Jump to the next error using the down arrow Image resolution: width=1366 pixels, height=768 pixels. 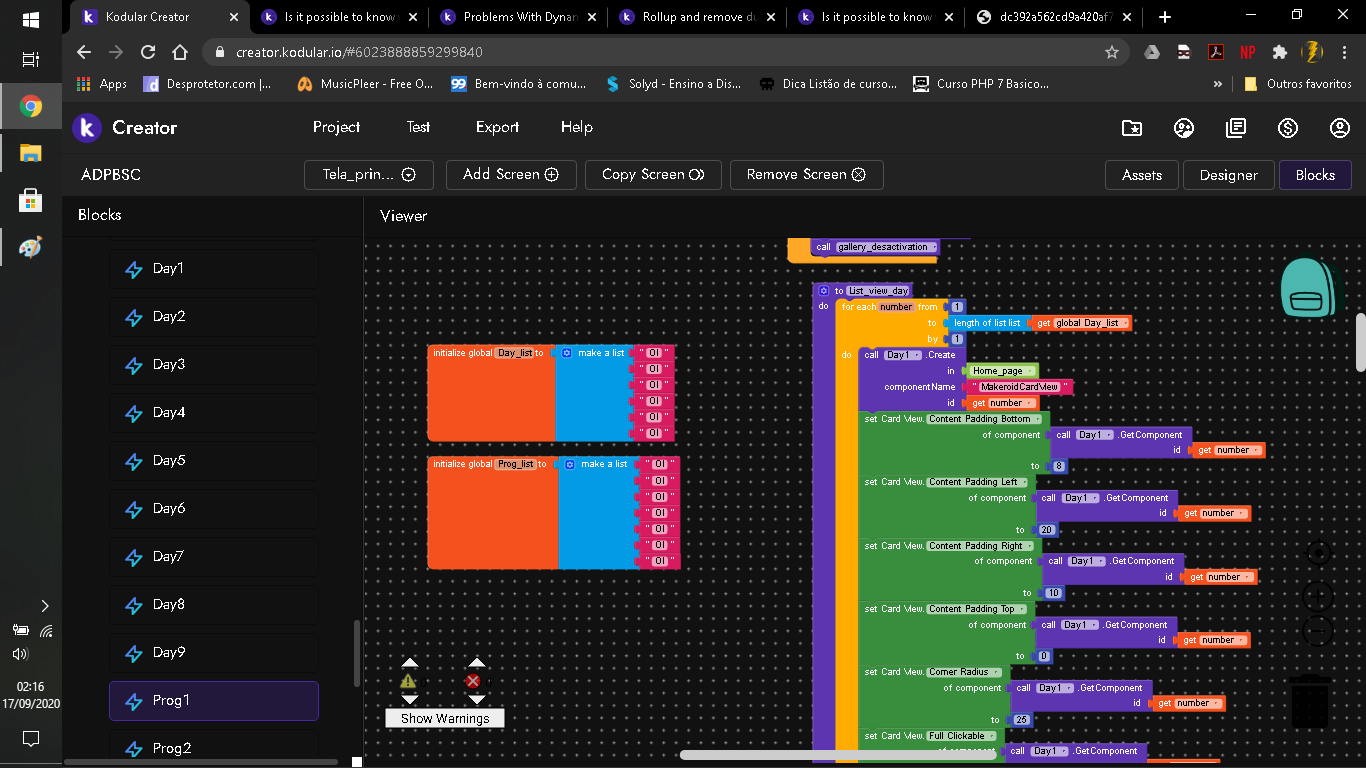coord(477,699)
